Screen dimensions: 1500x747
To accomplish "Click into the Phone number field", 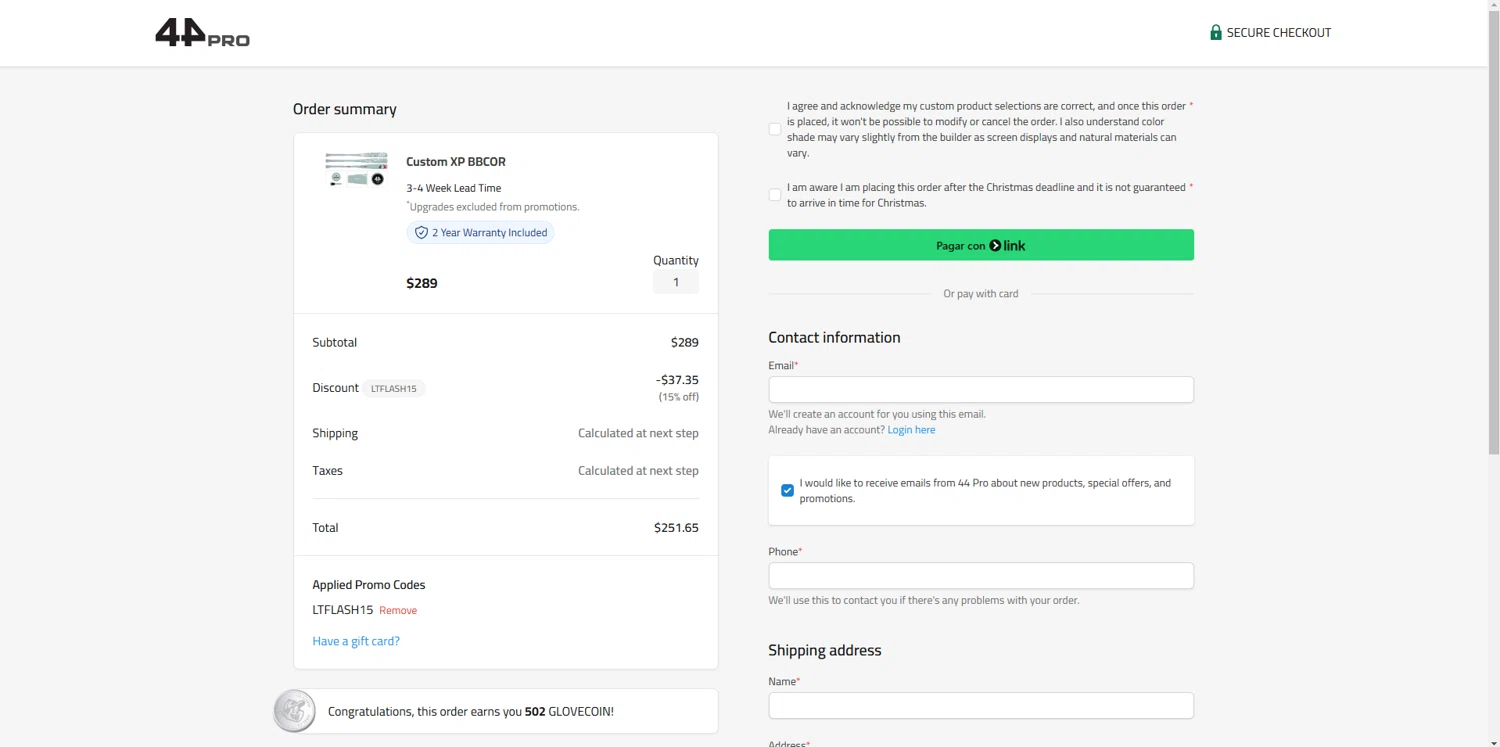I will click(x=980, y=576).
